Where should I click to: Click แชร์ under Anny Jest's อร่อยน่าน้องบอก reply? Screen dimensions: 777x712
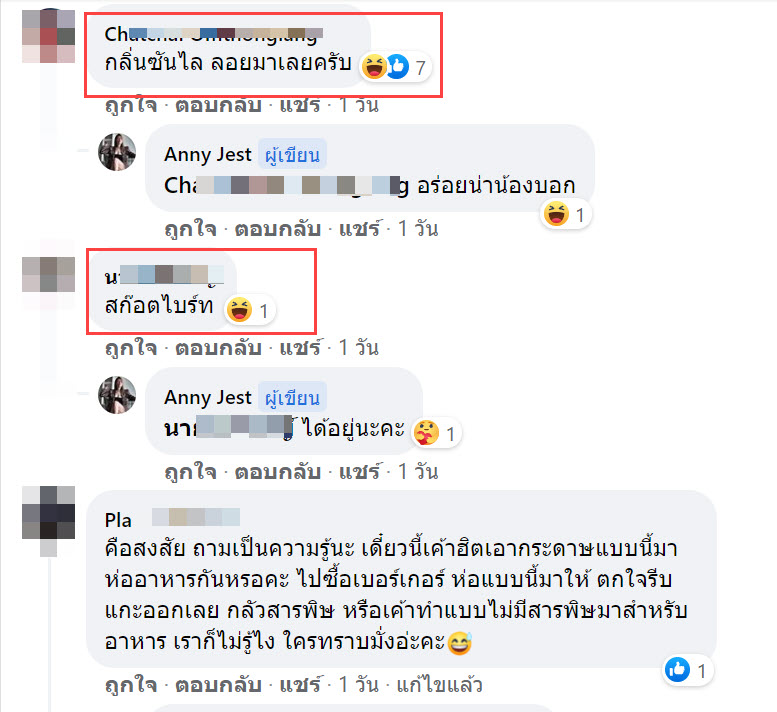pos(359,229)
